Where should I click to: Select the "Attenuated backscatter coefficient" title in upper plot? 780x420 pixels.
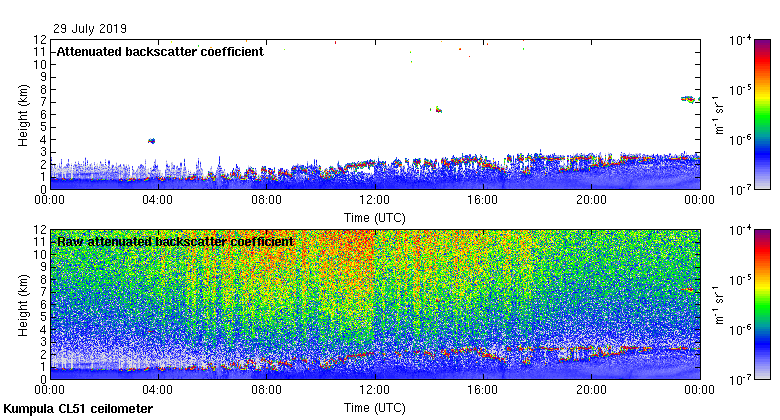[160, 52]
